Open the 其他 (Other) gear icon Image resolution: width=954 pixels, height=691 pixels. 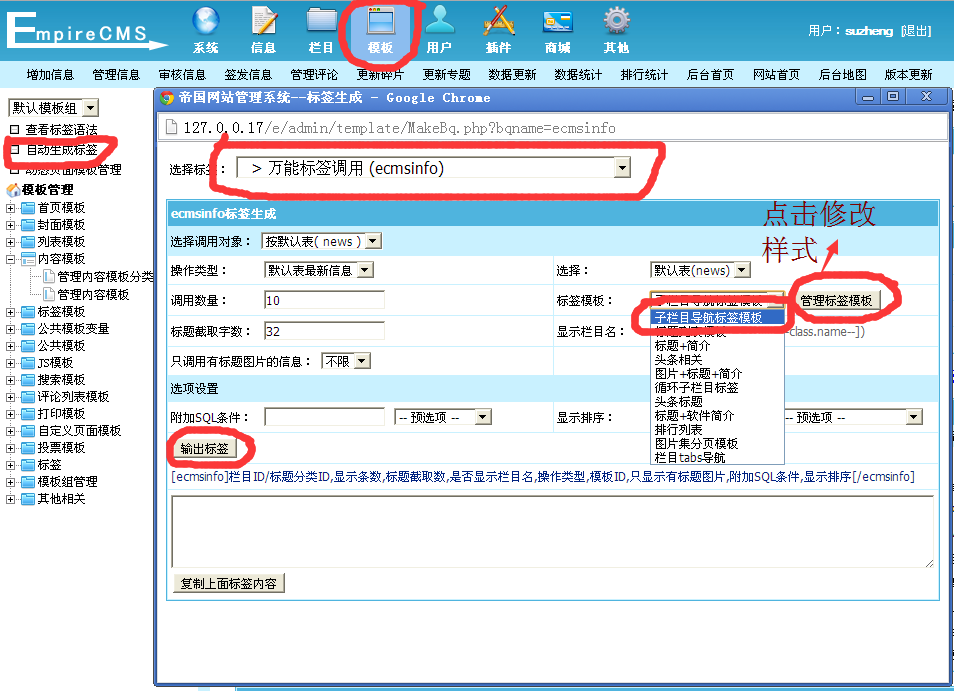(x=616, y=21)
